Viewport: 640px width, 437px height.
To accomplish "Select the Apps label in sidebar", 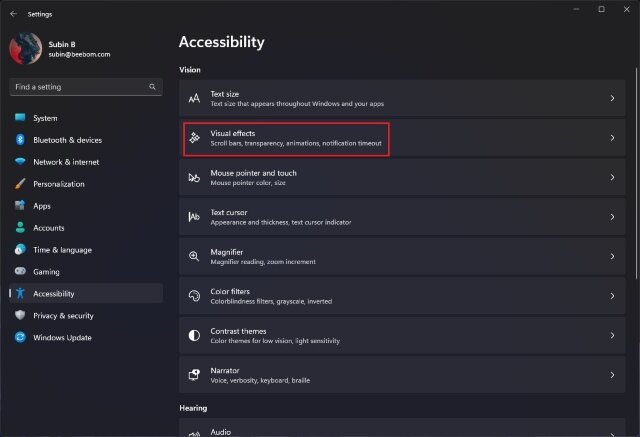I will (x=42, y=206).
